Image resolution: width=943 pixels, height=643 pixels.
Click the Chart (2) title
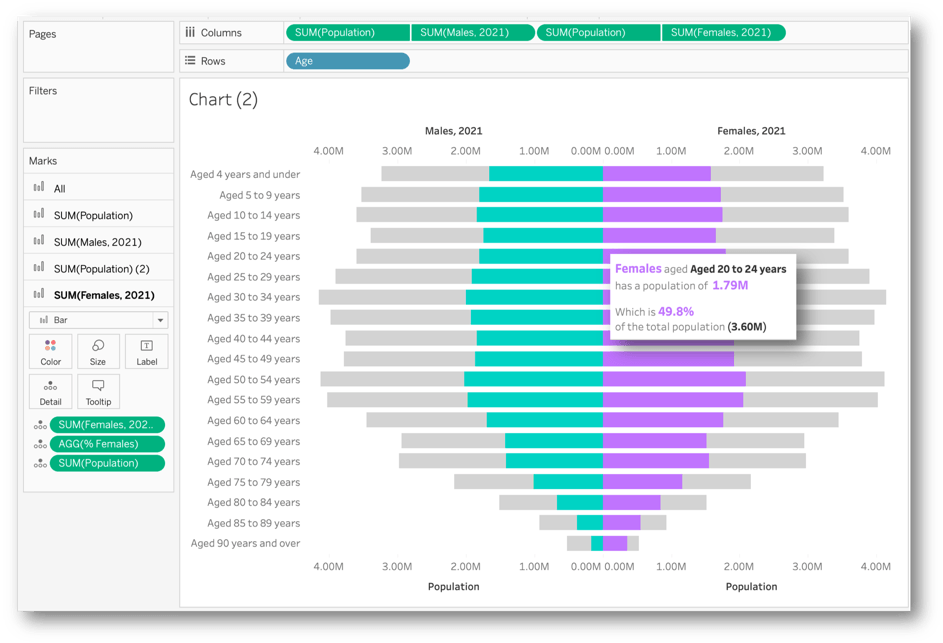click(x=223, y=99)
